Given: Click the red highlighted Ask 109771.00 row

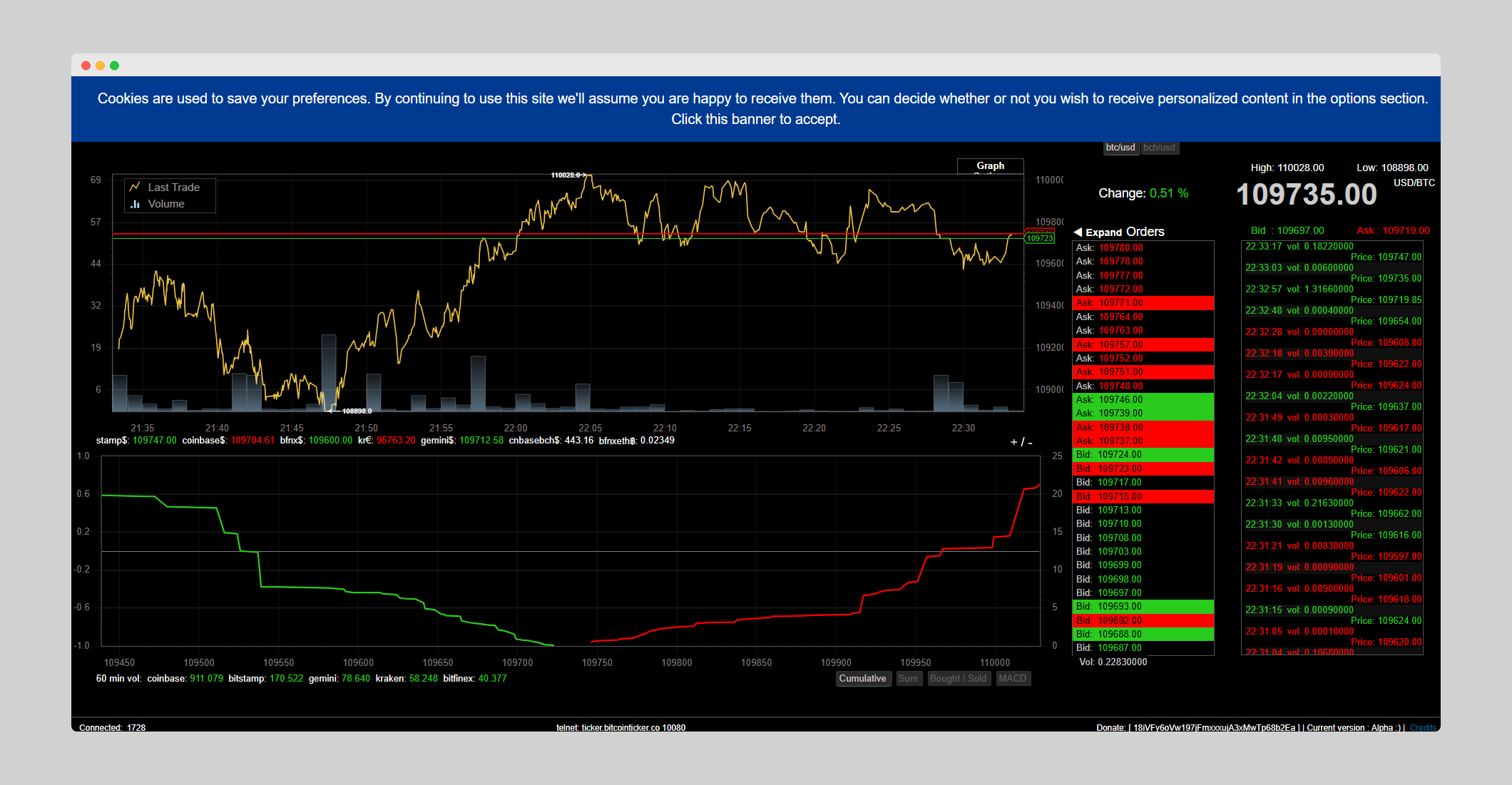Looking at the screenshot, I should pyautogui.click(x=1143, y=303).
